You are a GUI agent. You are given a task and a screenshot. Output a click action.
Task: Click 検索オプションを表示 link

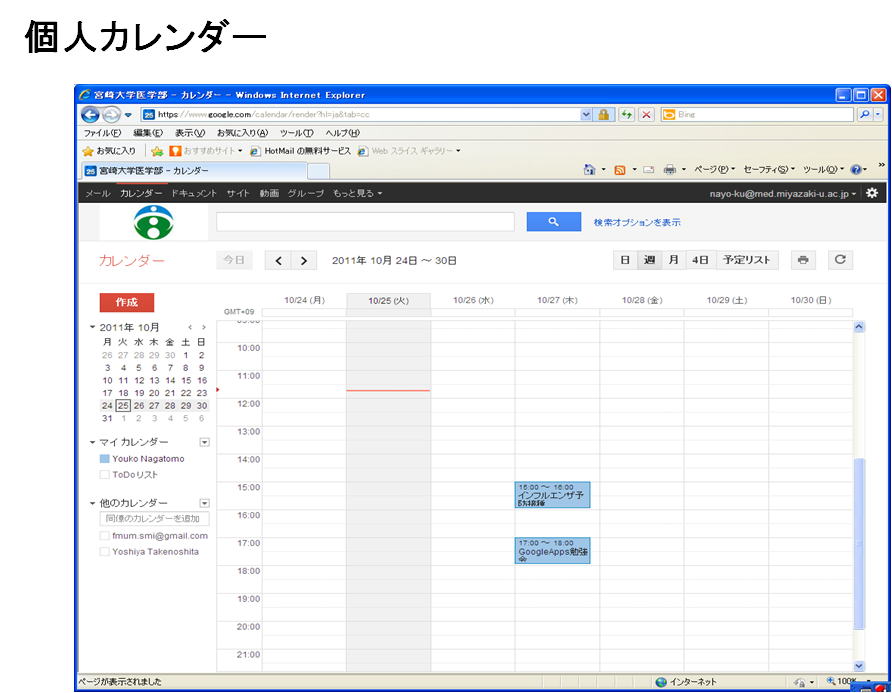[x=637, y=223]
